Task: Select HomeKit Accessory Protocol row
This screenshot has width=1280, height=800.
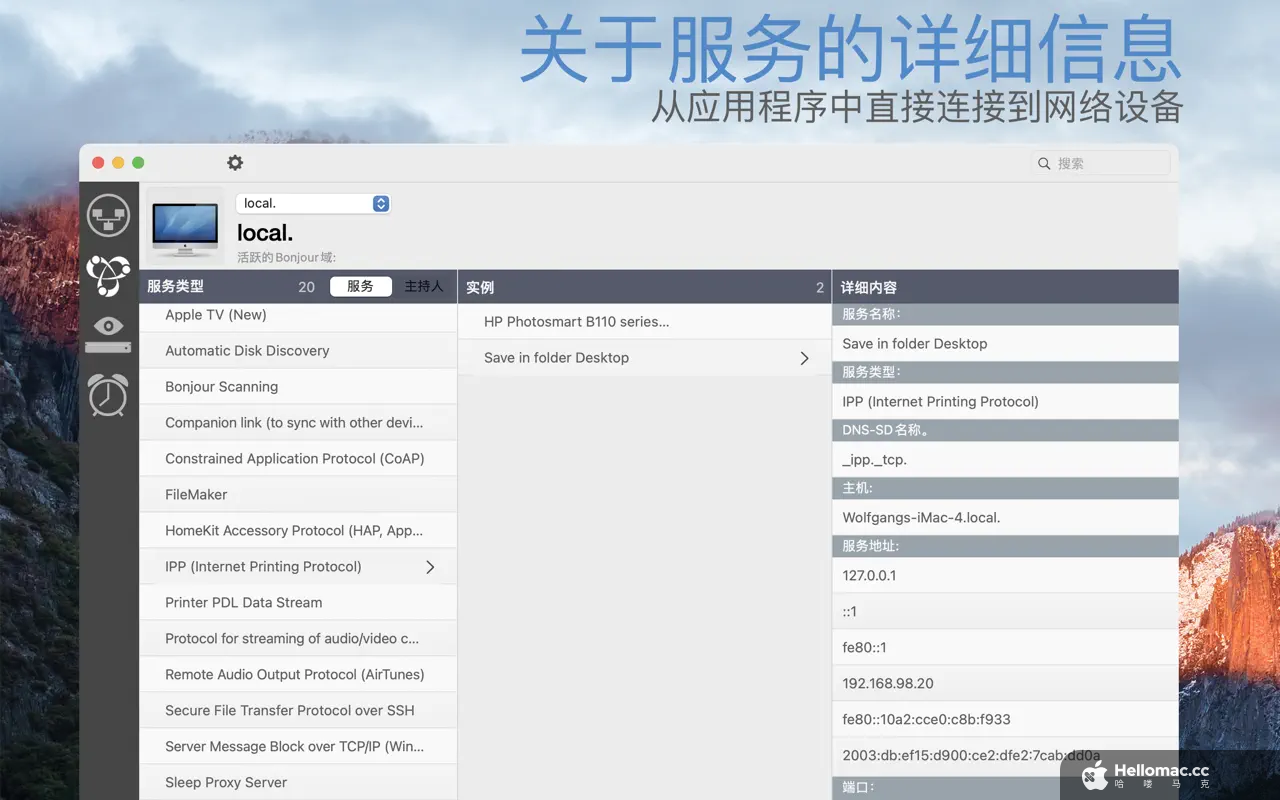Action: point(298,531)
